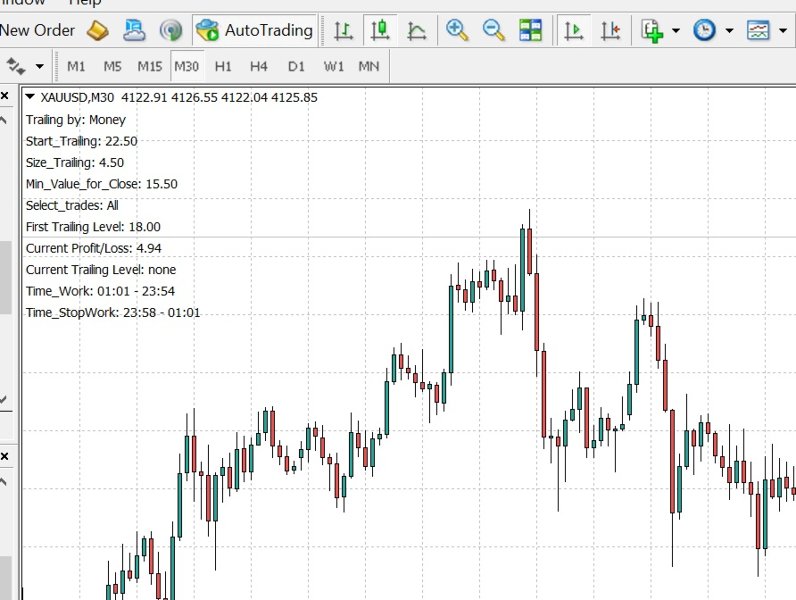Open the Signals radio wave icon
This screenshot has width=796, height=600.
[x=171, y=30]
